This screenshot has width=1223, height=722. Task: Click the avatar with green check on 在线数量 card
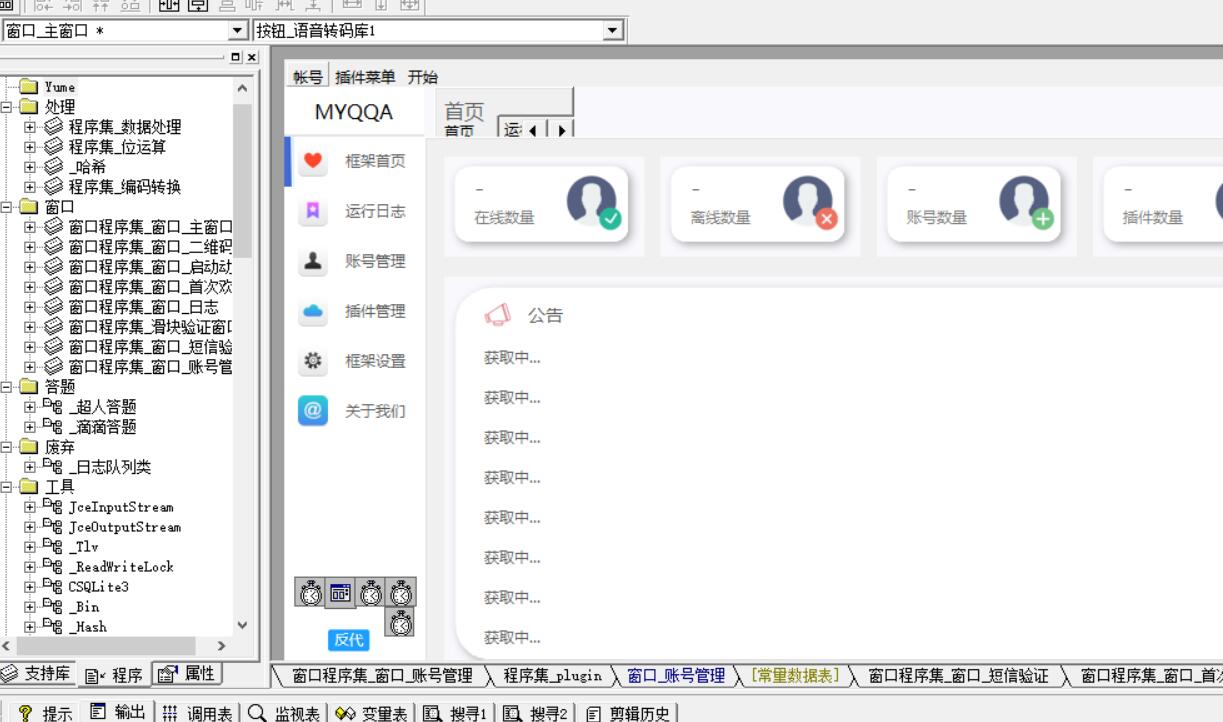click(593, 203)
